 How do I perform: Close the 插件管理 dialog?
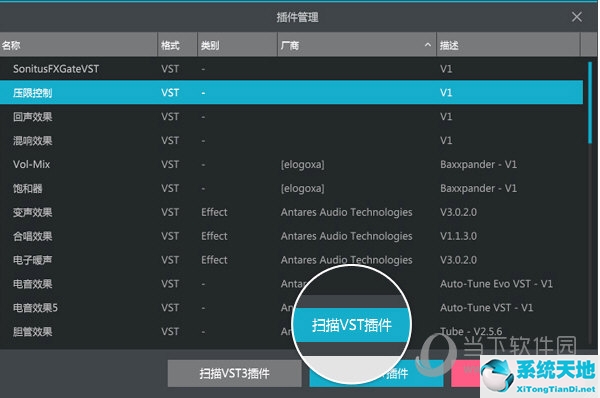[x=577, y=17]
